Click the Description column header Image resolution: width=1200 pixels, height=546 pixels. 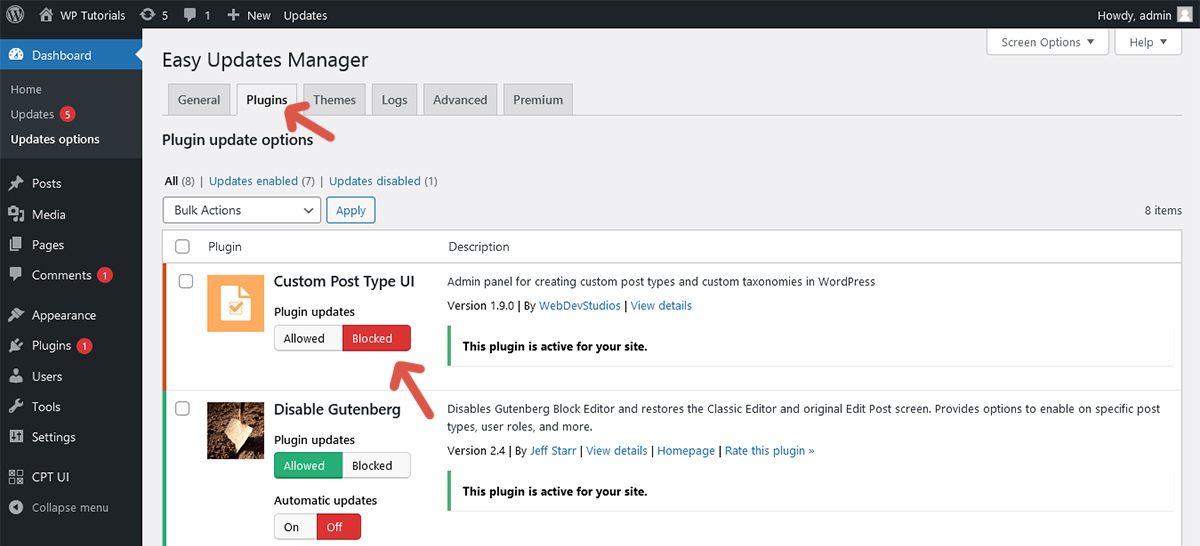tap(478, 246)
